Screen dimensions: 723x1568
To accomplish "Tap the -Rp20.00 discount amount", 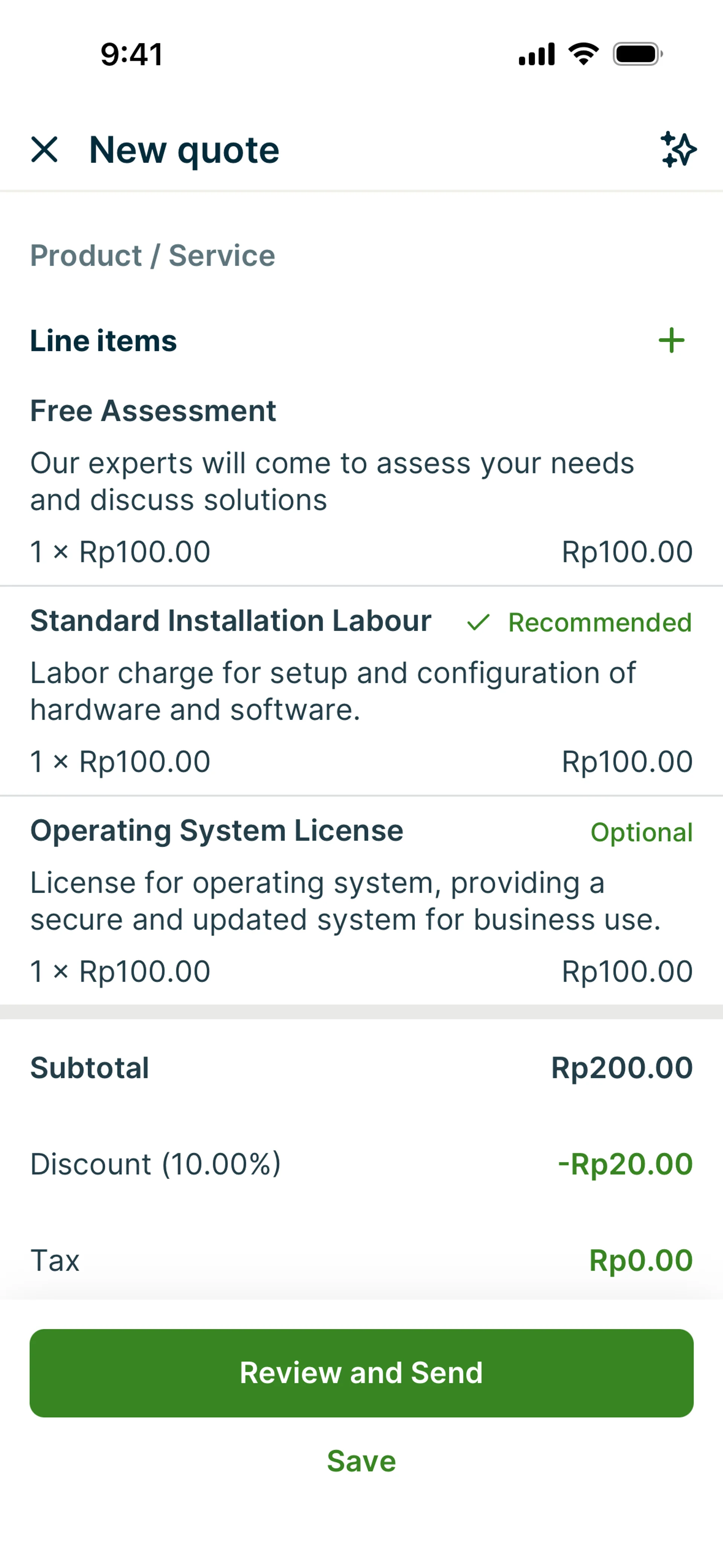I will [625, 1164].
